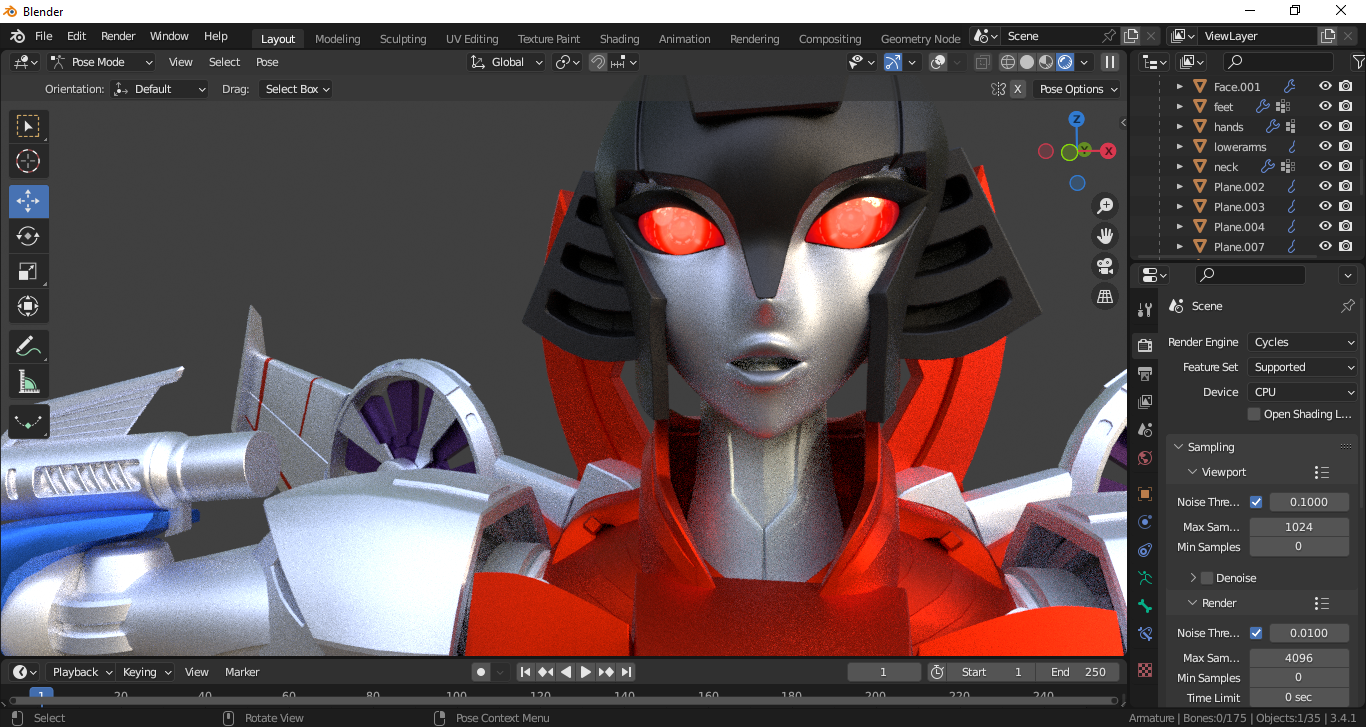Image resolution: width=1366 pixels, height=727 pixels.
Task: Open the Orientation Default dropdown
Action: 160,89
